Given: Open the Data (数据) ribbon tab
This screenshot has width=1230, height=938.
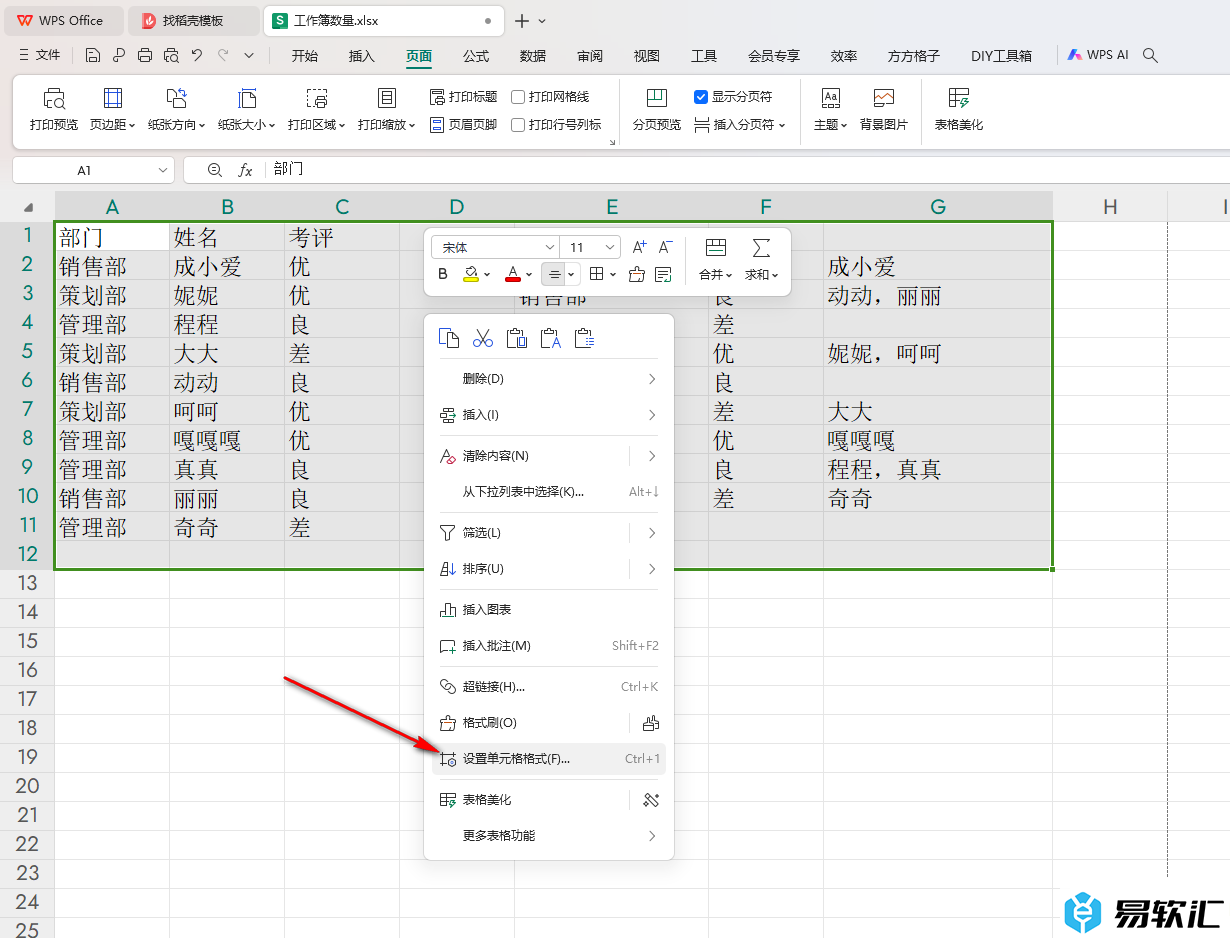Looking at the screenshot, I should tap(533, 56).
